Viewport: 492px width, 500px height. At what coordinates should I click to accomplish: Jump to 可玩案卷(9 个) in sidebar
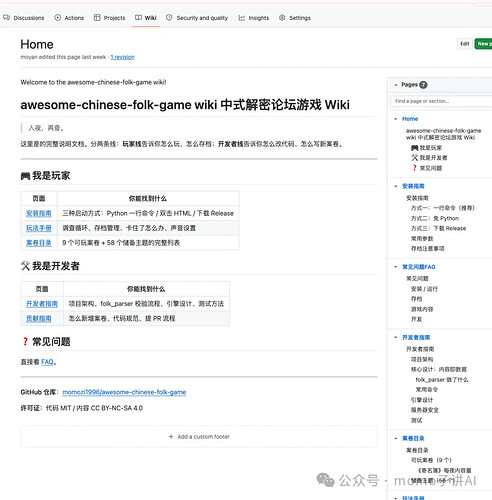click(x=431, y=460)
